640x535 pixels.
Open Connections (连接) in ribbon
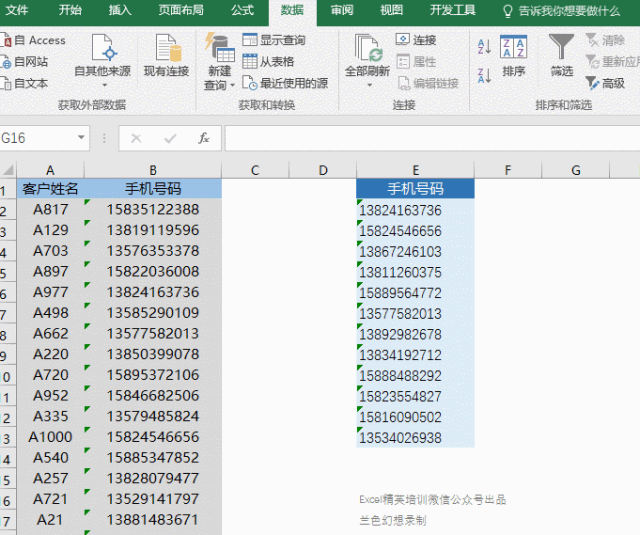coord(416,40)
